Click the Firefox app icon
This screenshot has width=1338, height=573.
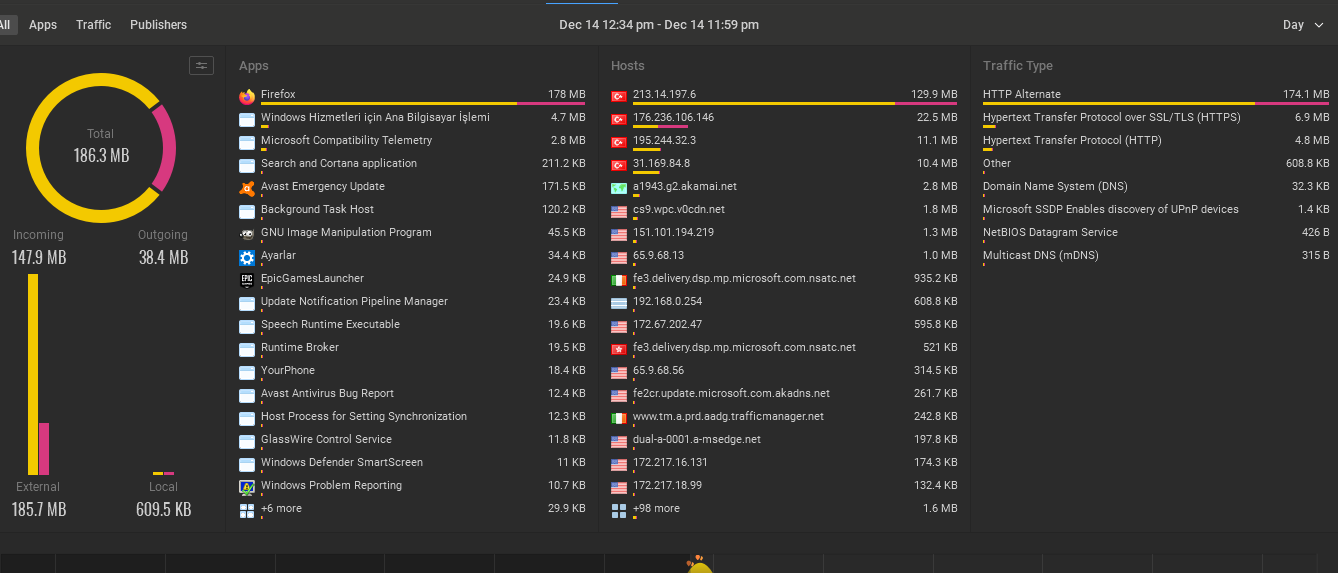(x=247, y=96)
